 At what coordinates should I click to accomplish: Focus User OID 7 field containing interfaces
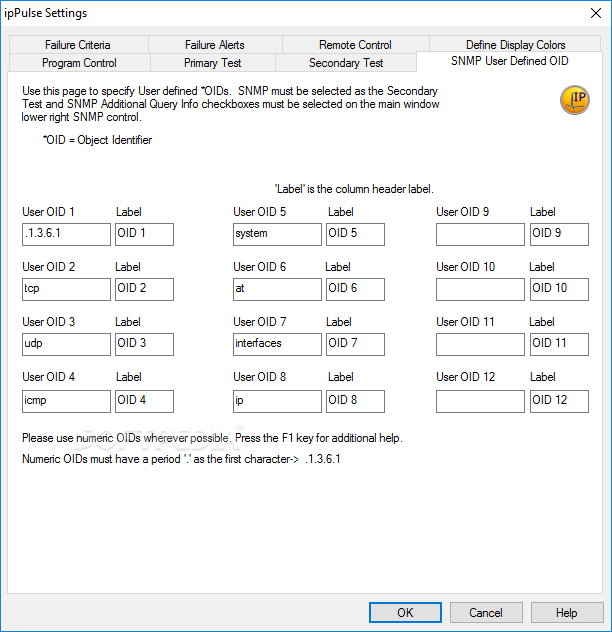coord(277,344)
